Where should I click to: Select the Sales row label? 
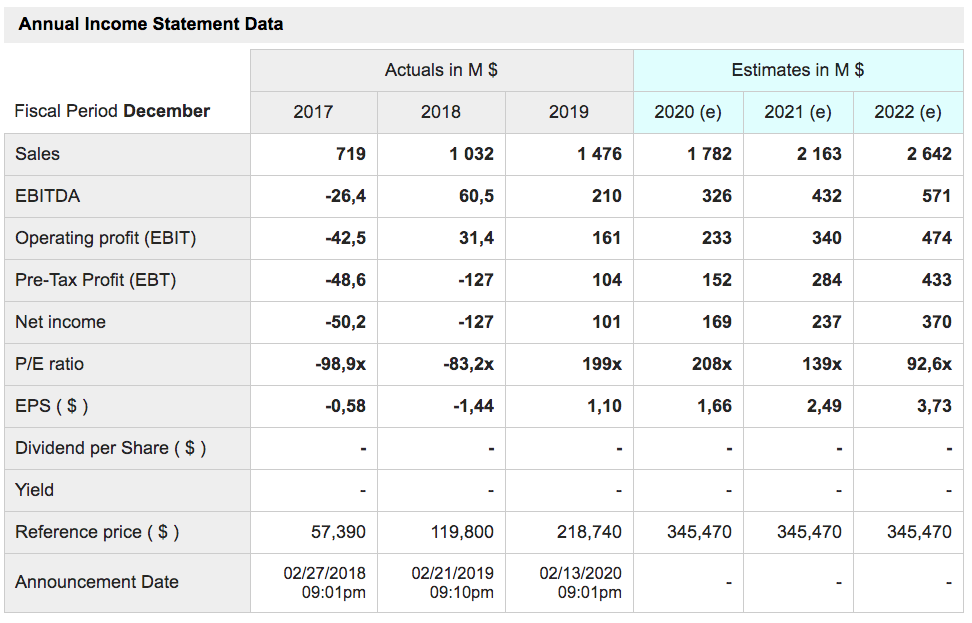pos(37,154)
